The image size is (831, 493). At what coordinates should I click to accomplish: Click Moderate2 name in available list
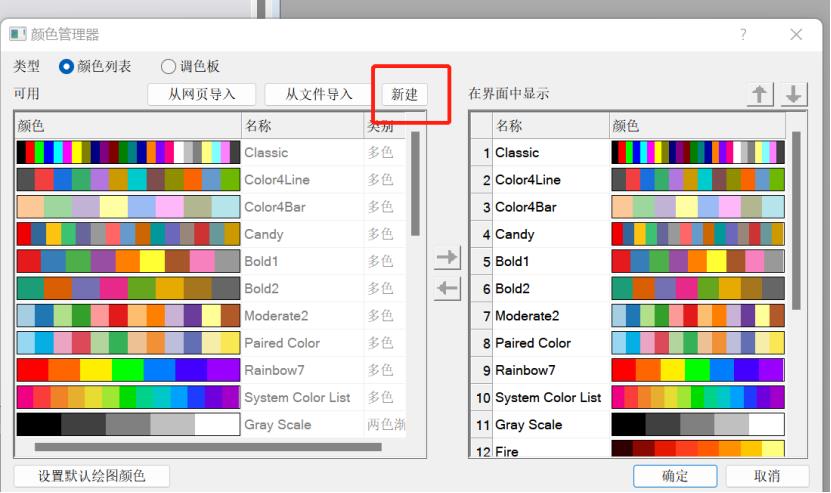pos(276,316)
